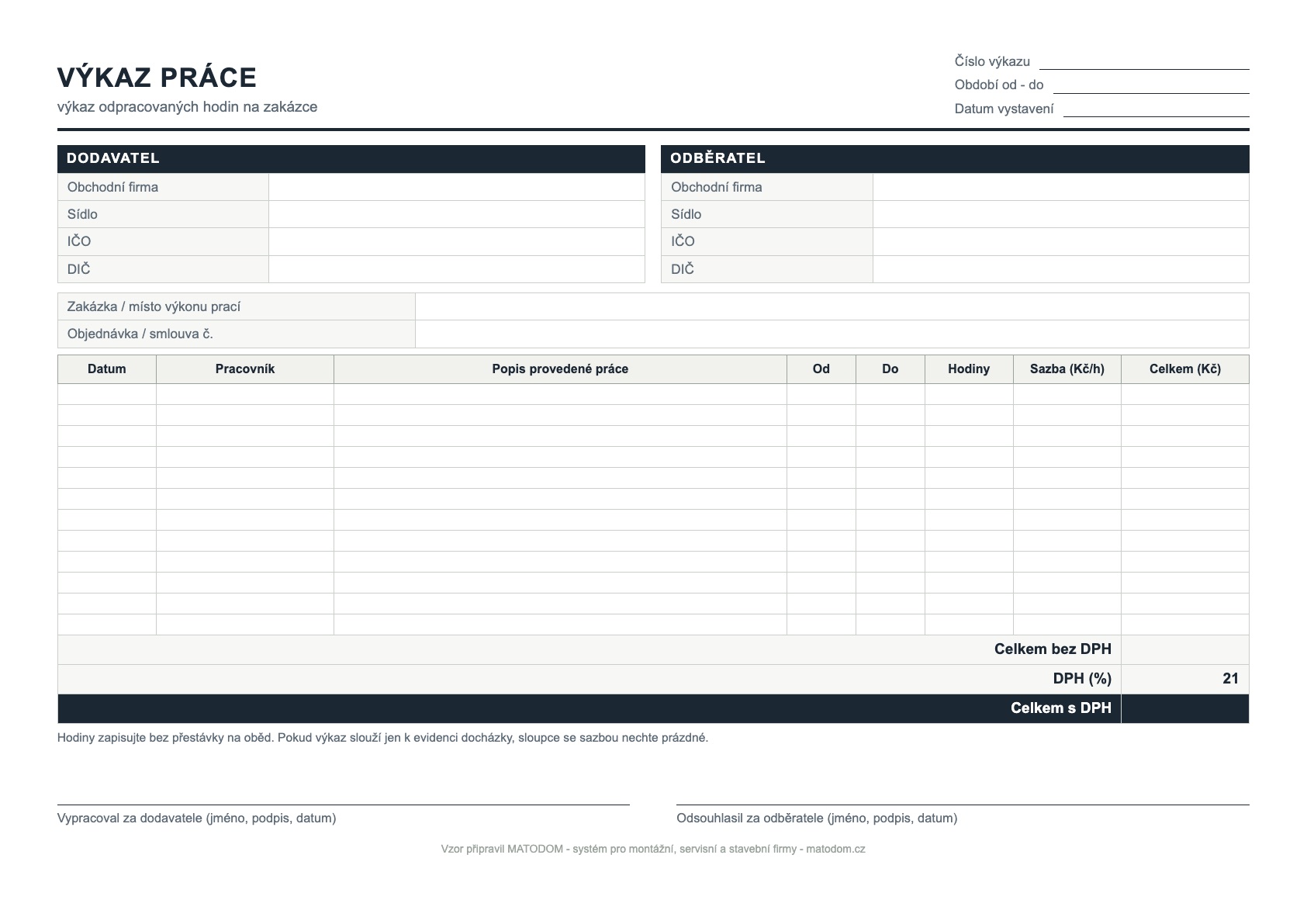Click the Datum vystavení blank line
1307x924 pixels.
(1157, 109)
